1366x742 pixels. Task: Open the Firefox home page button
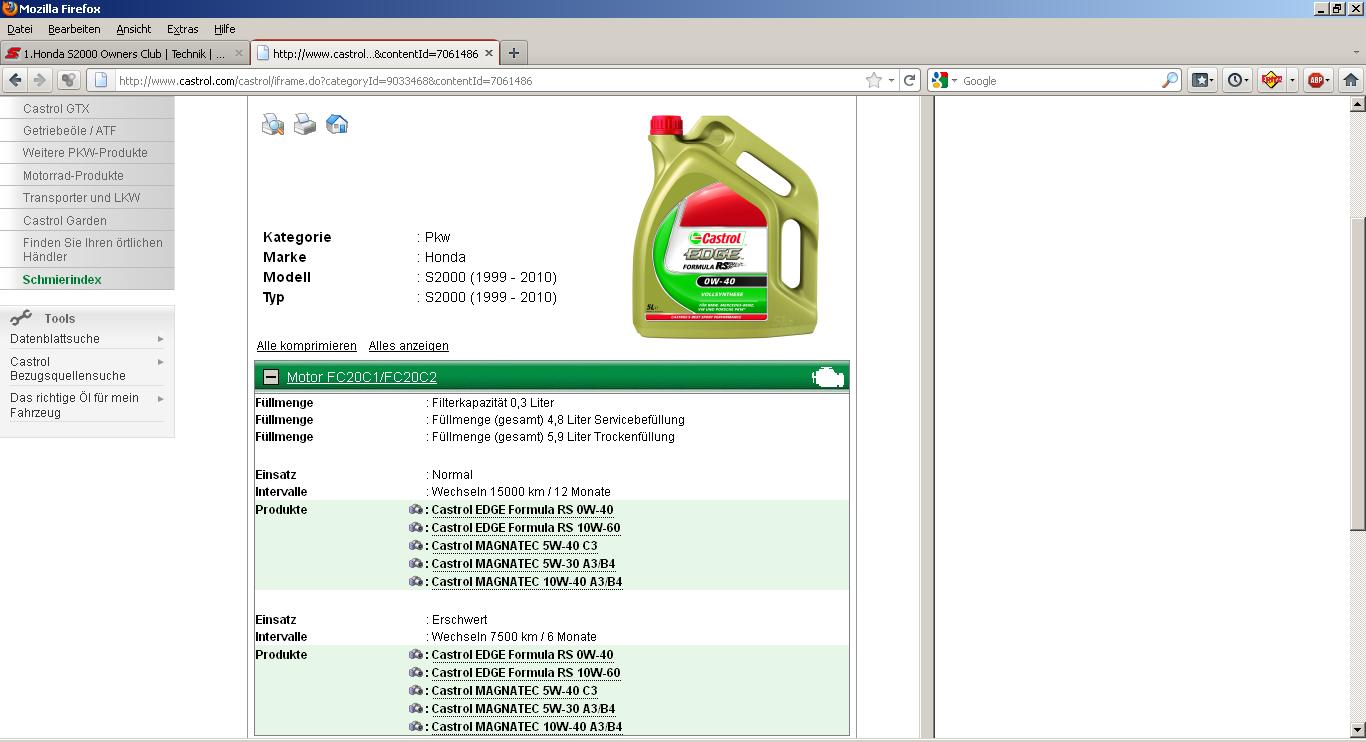click(1350, 80)
